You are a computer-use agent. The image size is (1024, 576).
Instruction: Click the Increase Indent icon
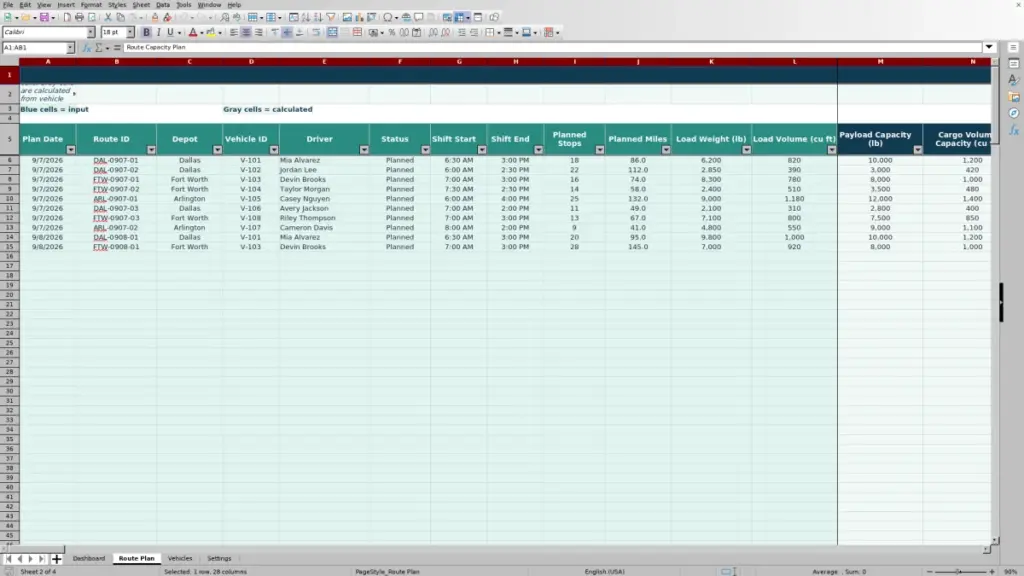coord(462,32)
